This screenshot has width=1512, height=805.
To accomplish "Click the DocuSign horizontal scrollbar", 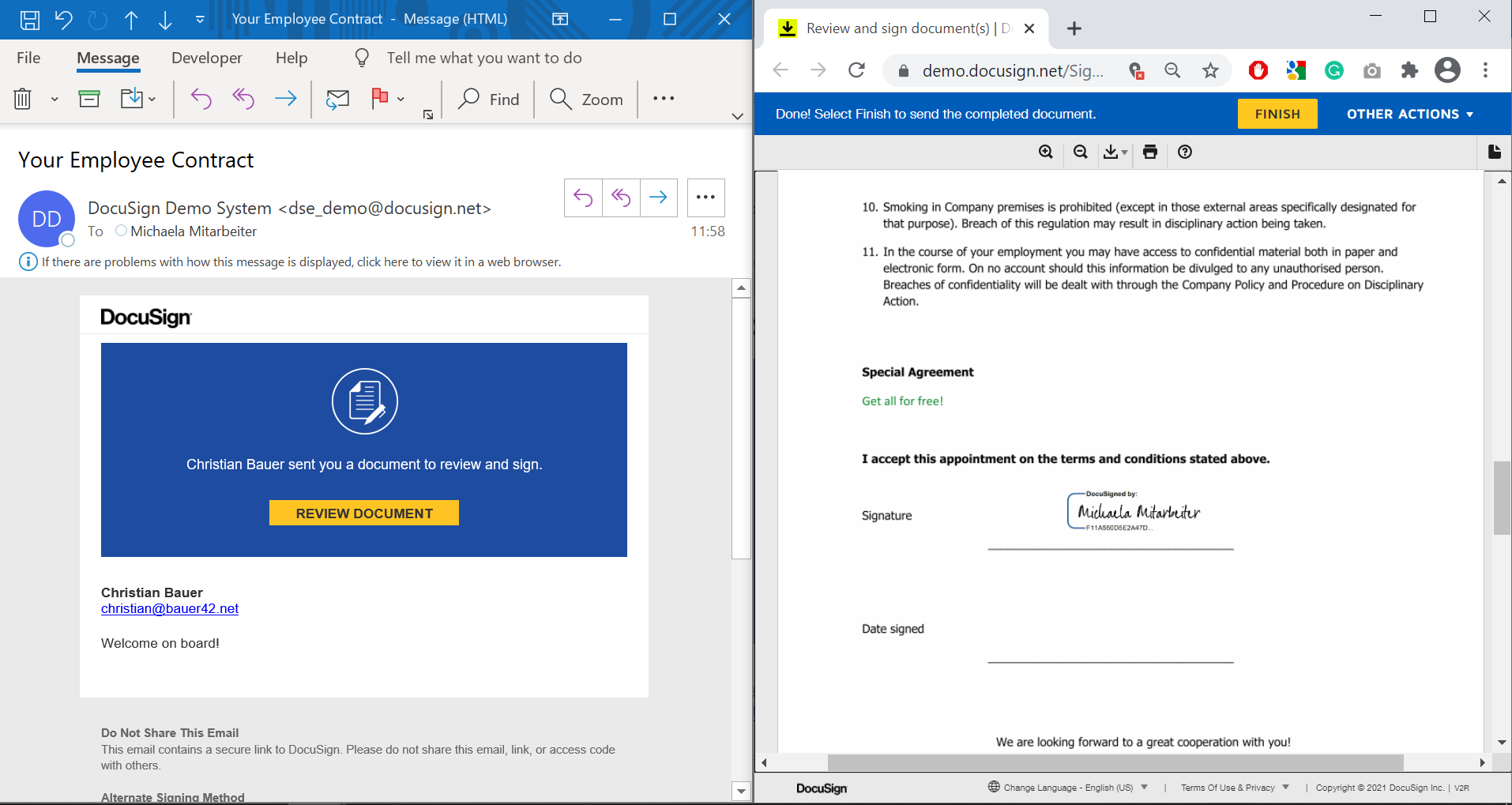I will pyautogui.click(x=1115, y=762).
